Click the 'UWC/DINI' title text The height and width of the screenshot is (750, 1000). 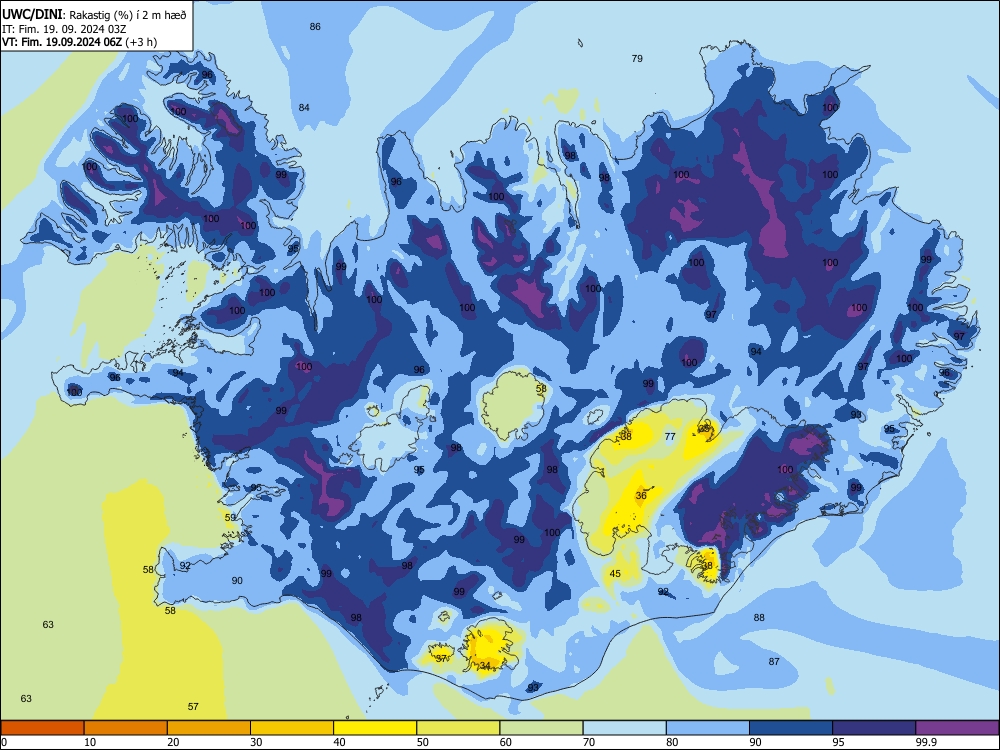click(32, 15)
